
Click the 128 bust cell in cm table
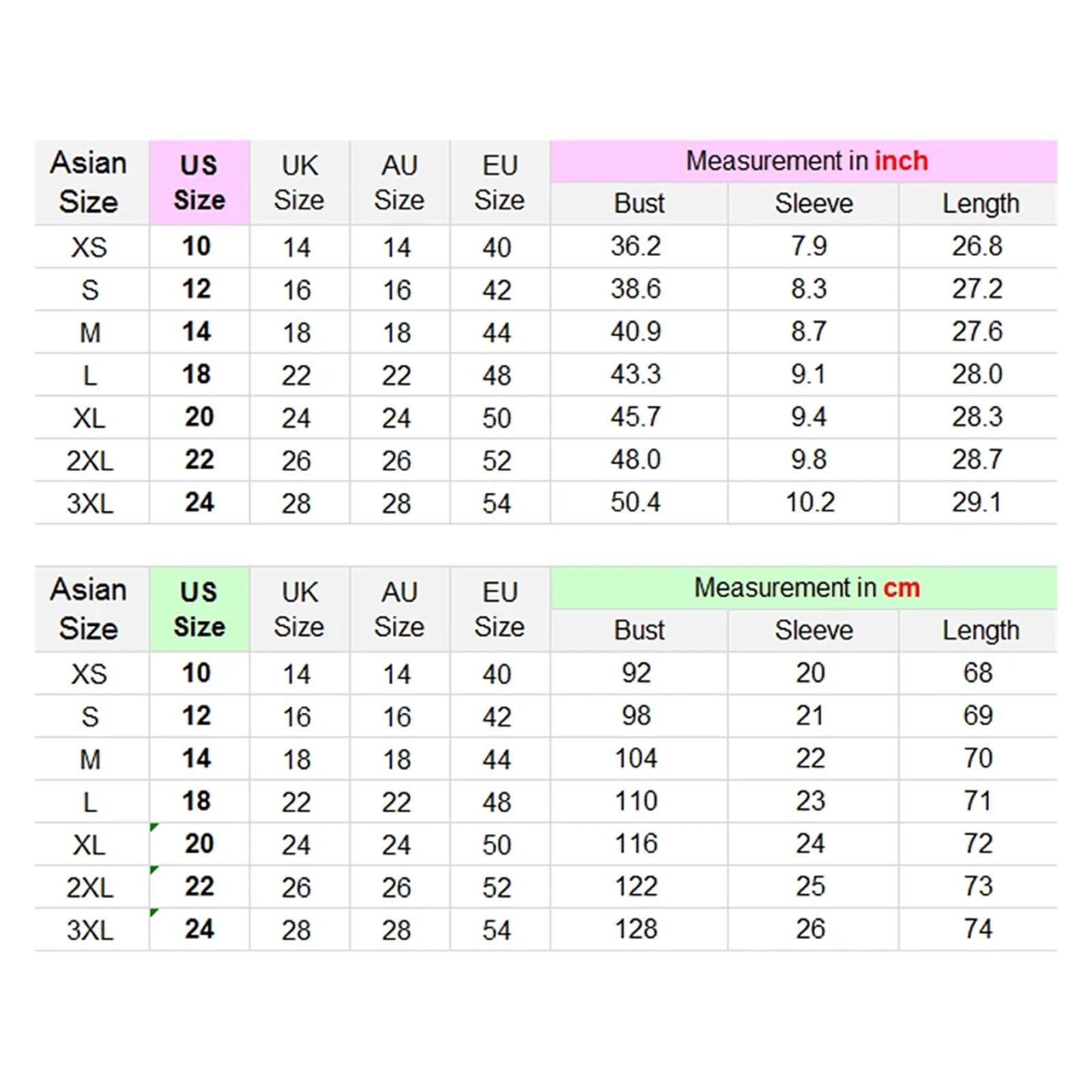(x=639, y=929)
